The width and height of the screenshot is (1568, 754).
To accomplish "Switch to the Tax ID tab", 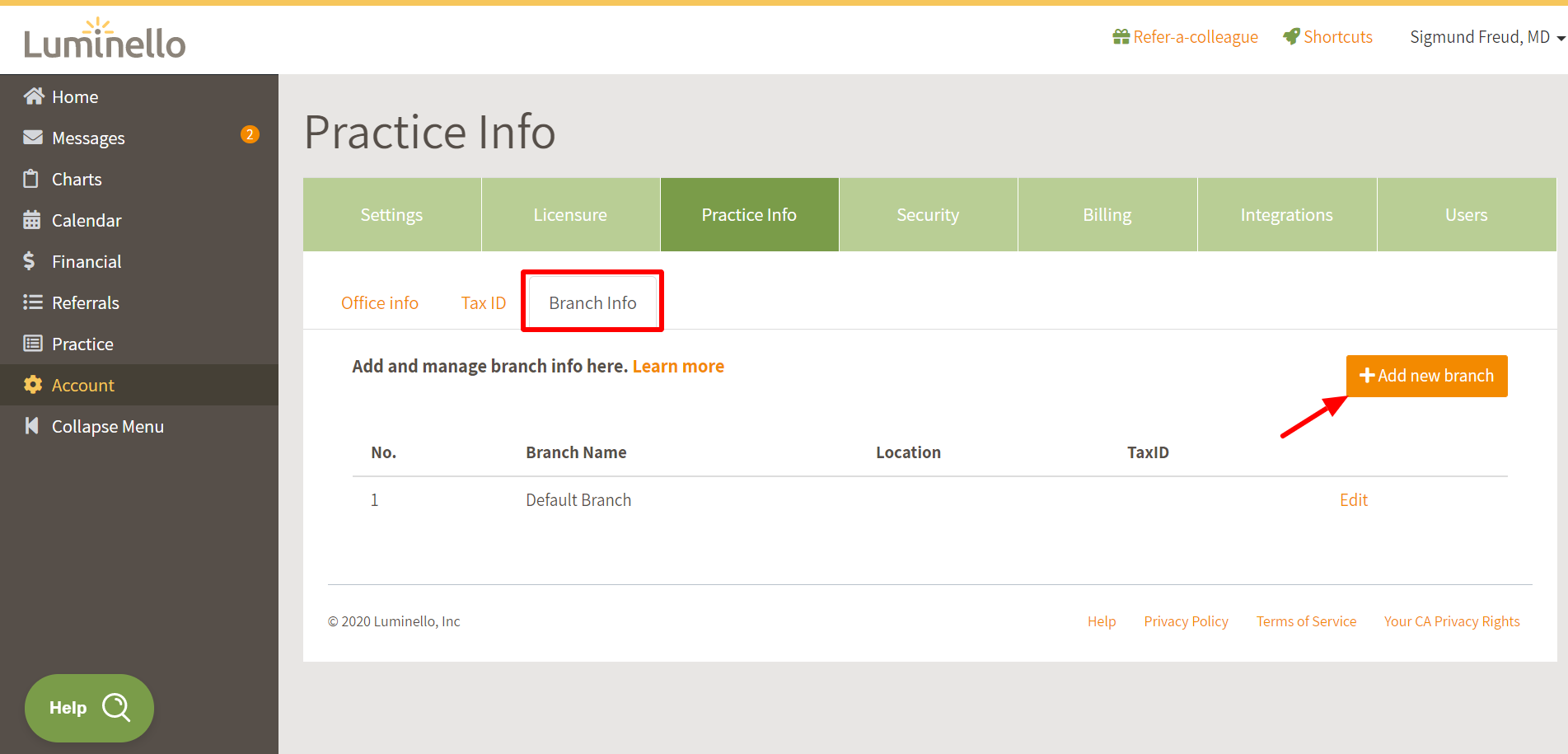I will click(484, 302).
